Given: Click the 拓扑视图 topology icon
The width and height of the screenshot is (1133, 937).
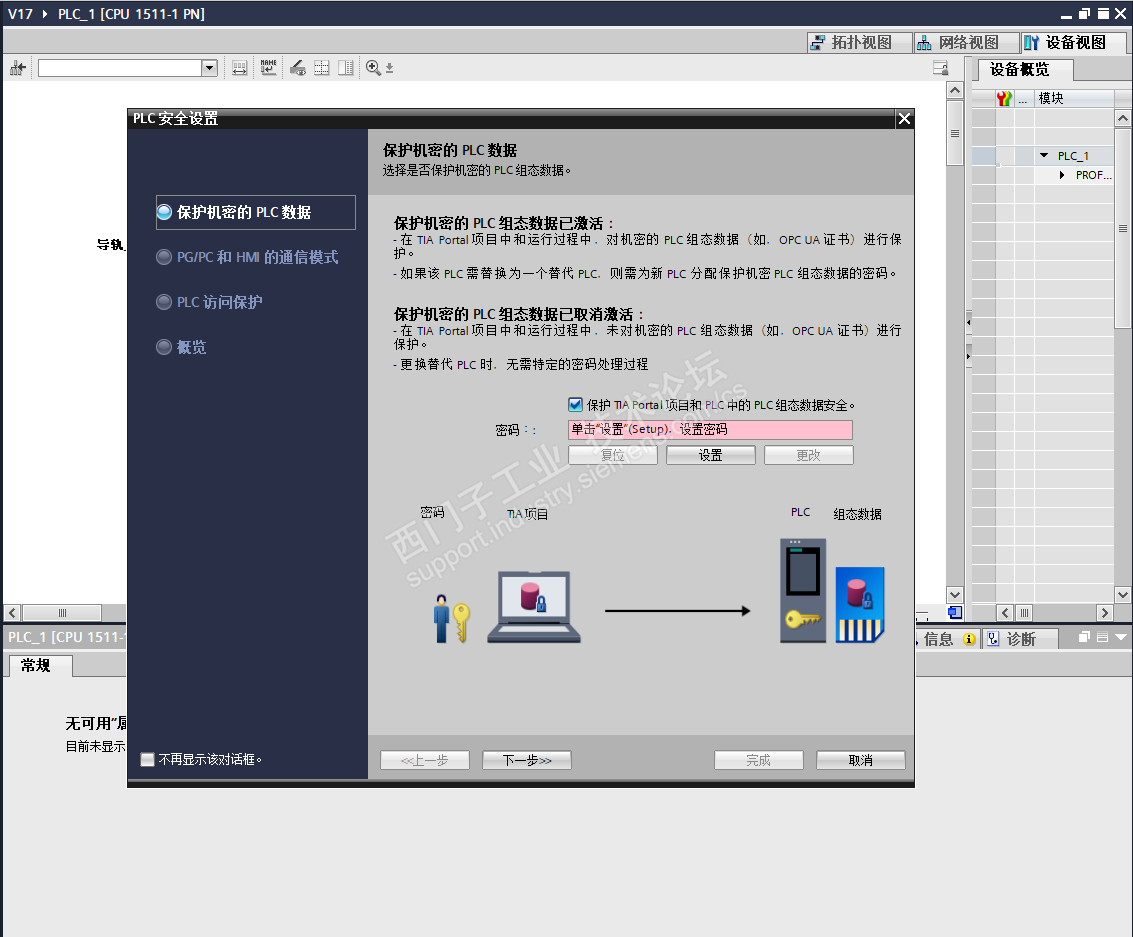Looking at the screenshot, I should click(x=817, y=43).
